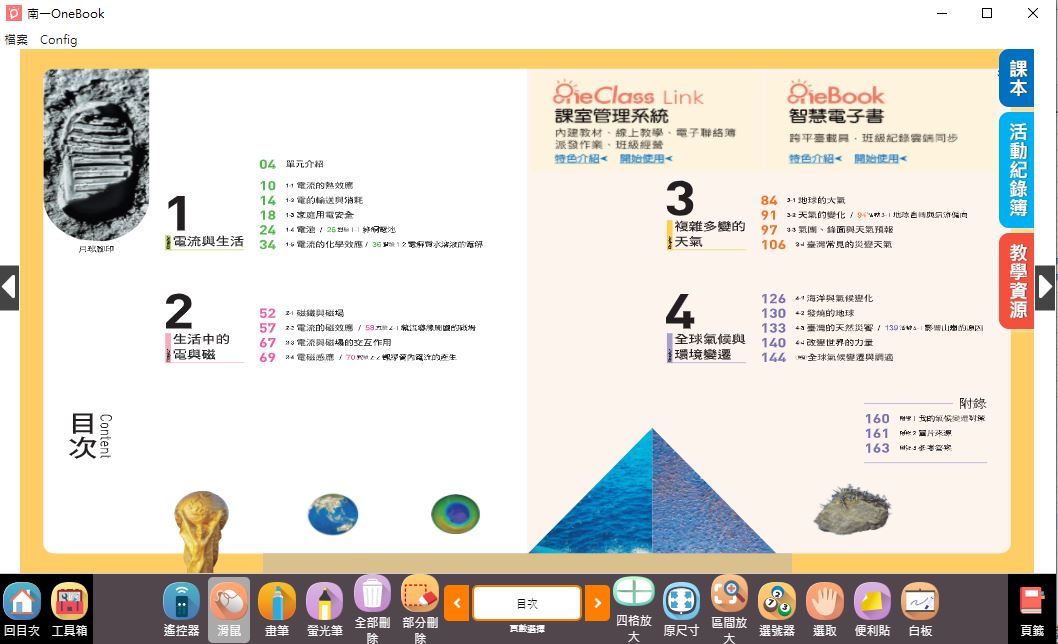Image resolution: width=1058 pixels, height=644 pixels.
Task: Choose the 區間放大 region zoom tool
Action: pos(729,609)
